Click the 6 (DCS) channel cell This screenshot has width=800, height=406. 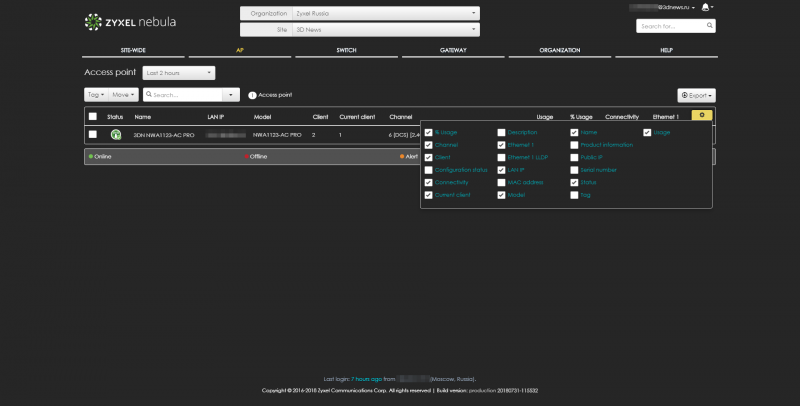click(404, 135)
